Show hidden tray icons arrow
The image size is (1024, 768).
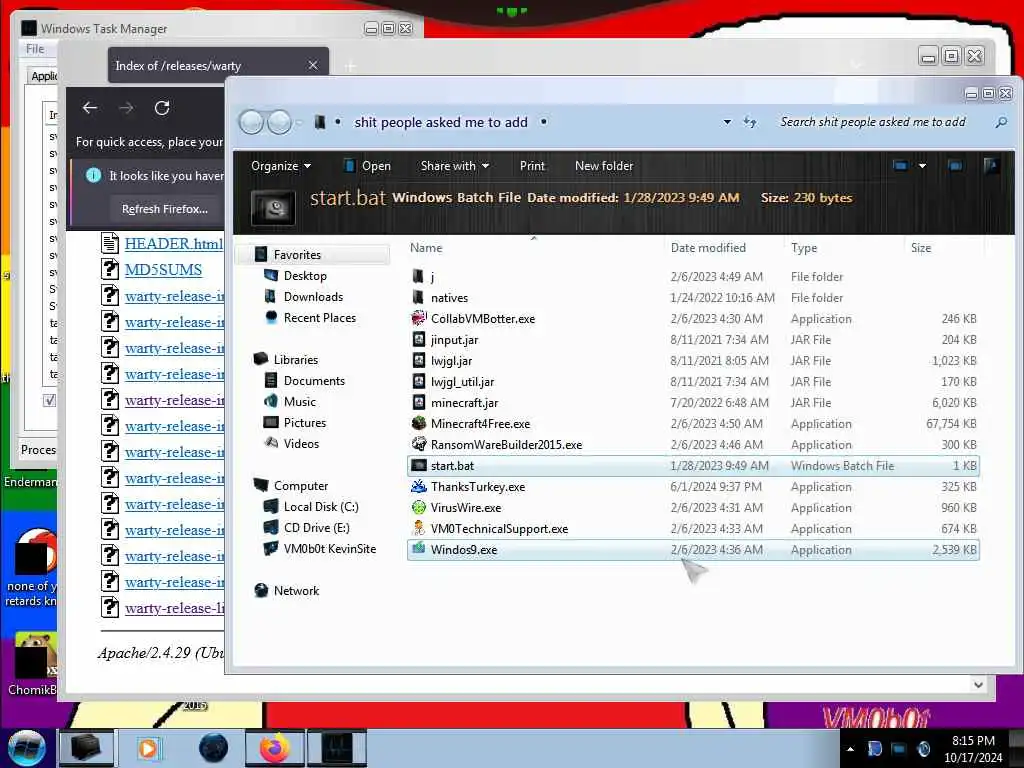pos(850,749)
